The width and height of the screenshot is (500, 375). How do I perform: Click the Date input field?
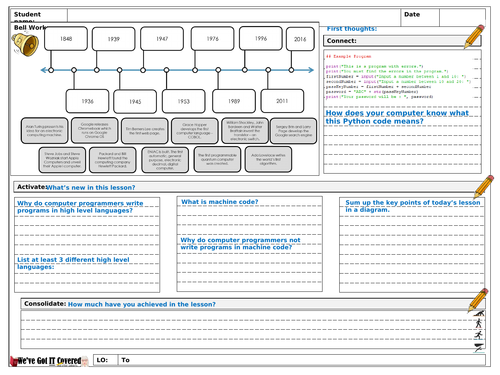tap(462, 17)
